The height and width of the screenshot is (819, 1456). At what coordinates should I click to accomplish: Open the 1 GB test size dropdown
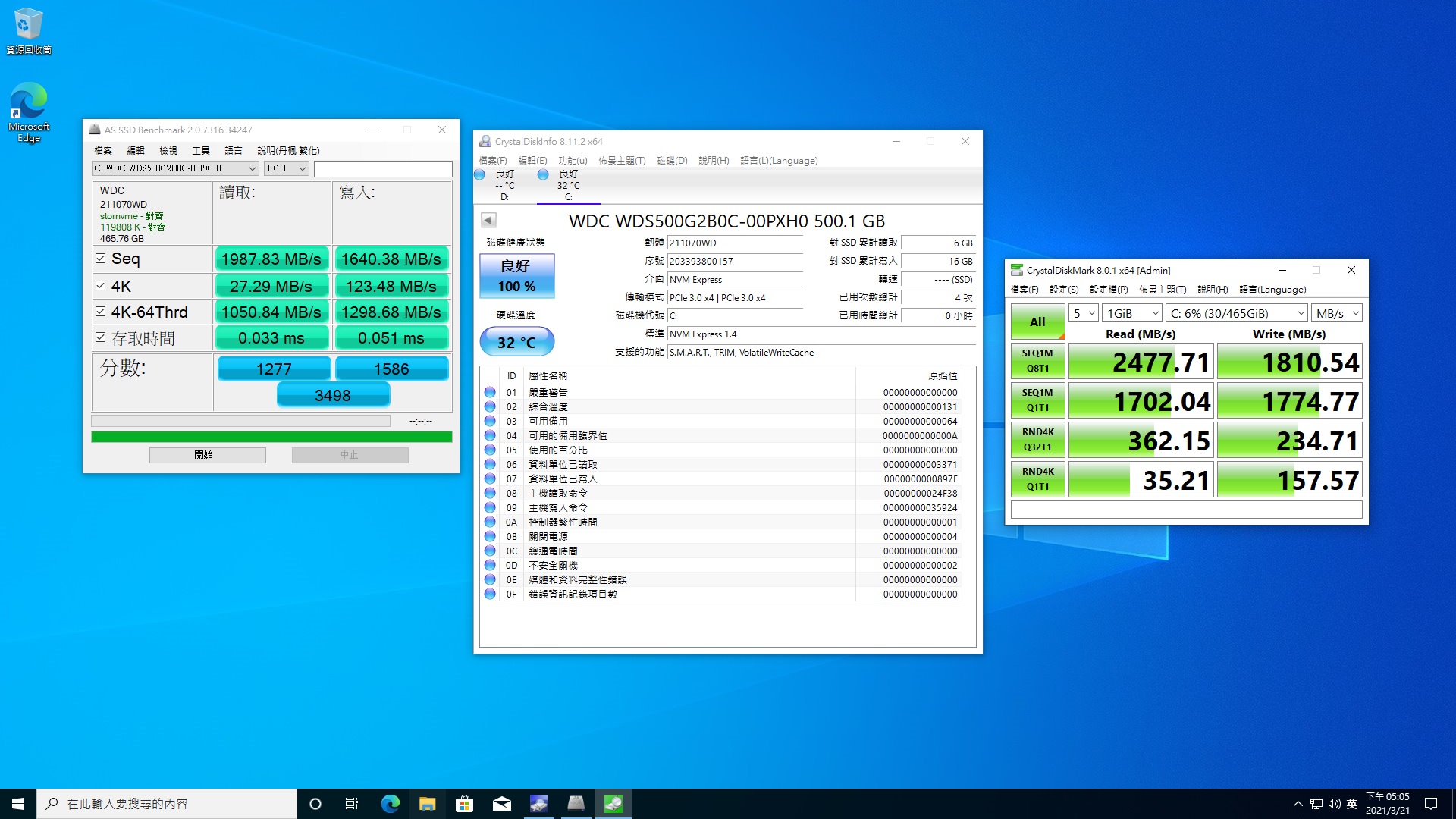pos(286,168)
